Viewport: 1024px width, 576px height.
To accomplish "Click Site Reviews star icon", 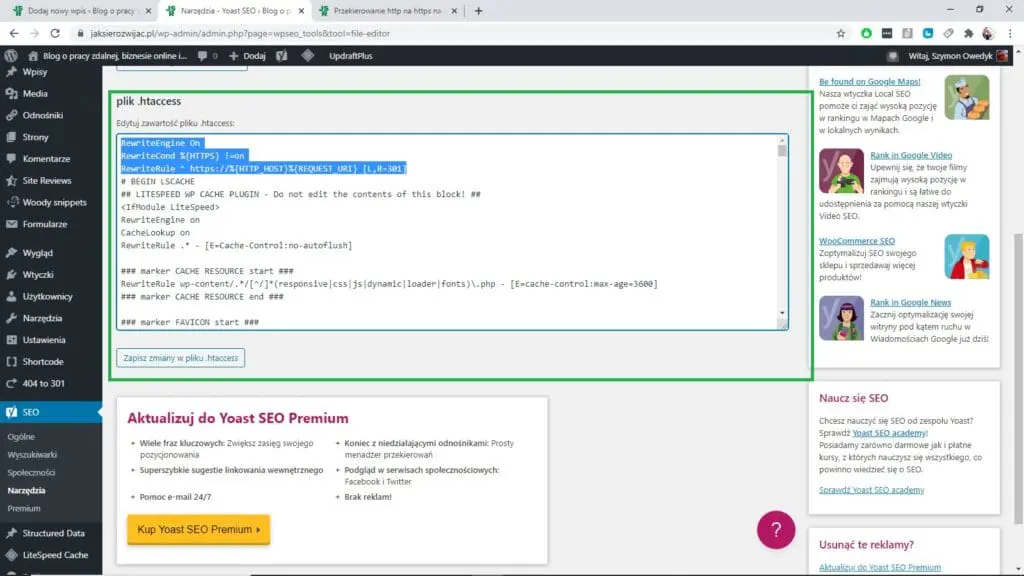I will click(11, 180).
